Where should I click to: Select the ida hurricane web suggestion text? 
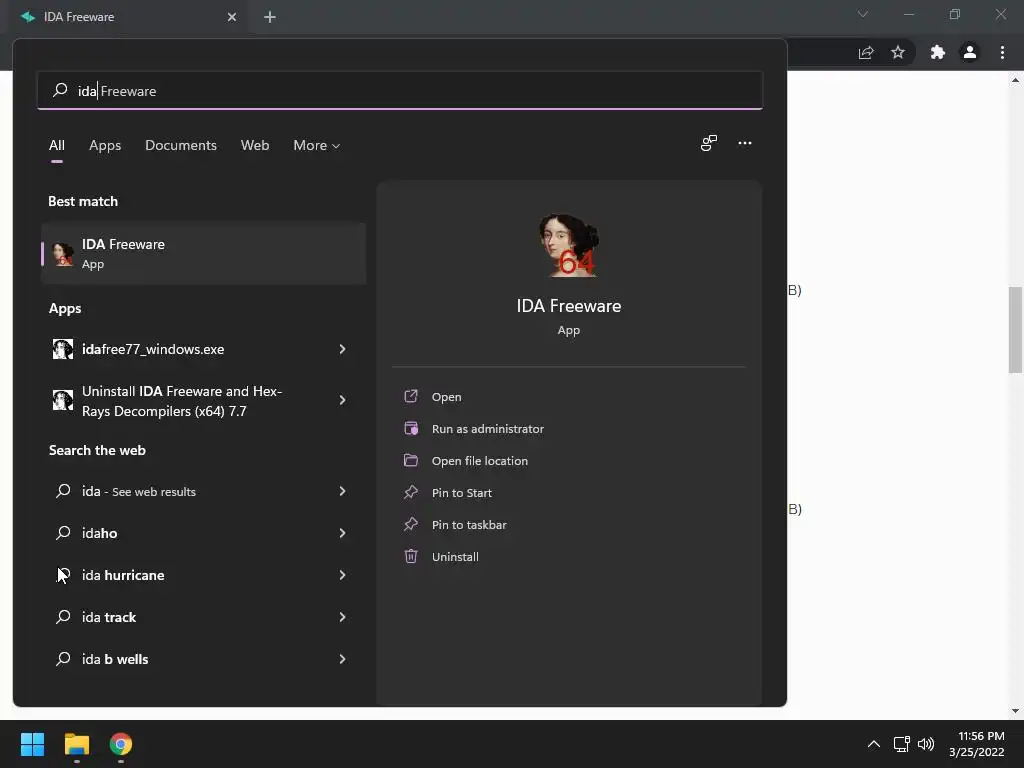point(123,575)
